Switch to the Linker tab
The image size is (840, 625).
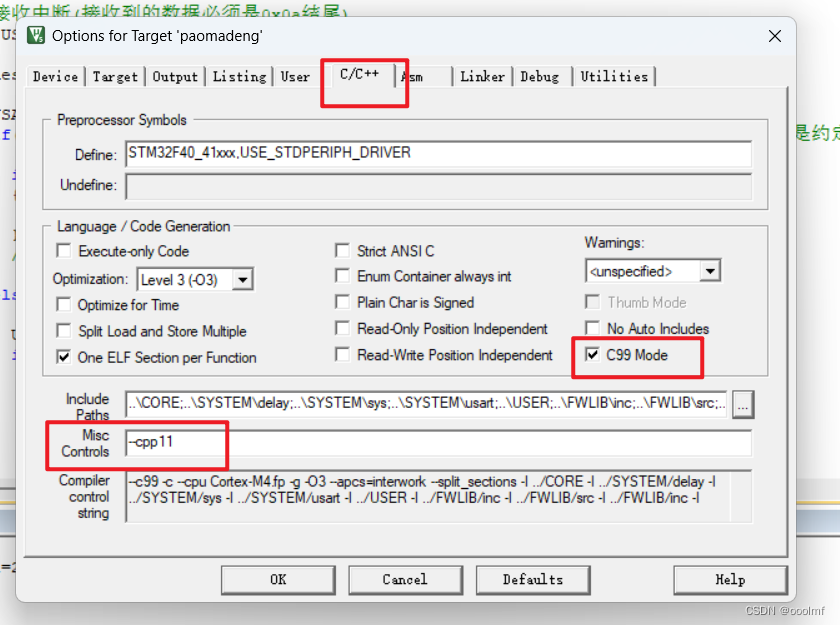[482, 76]
